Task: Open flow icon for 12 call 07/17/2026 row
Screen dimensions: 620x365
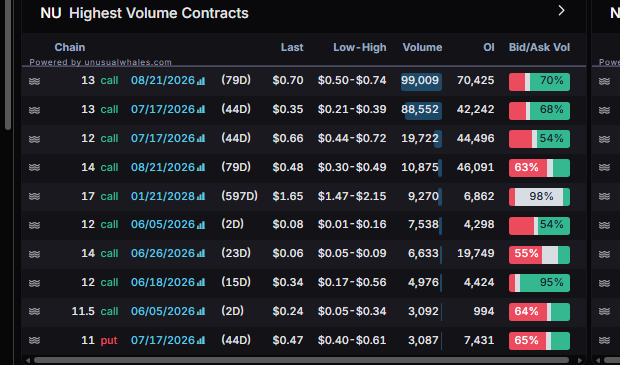Action: pos(34,139)
